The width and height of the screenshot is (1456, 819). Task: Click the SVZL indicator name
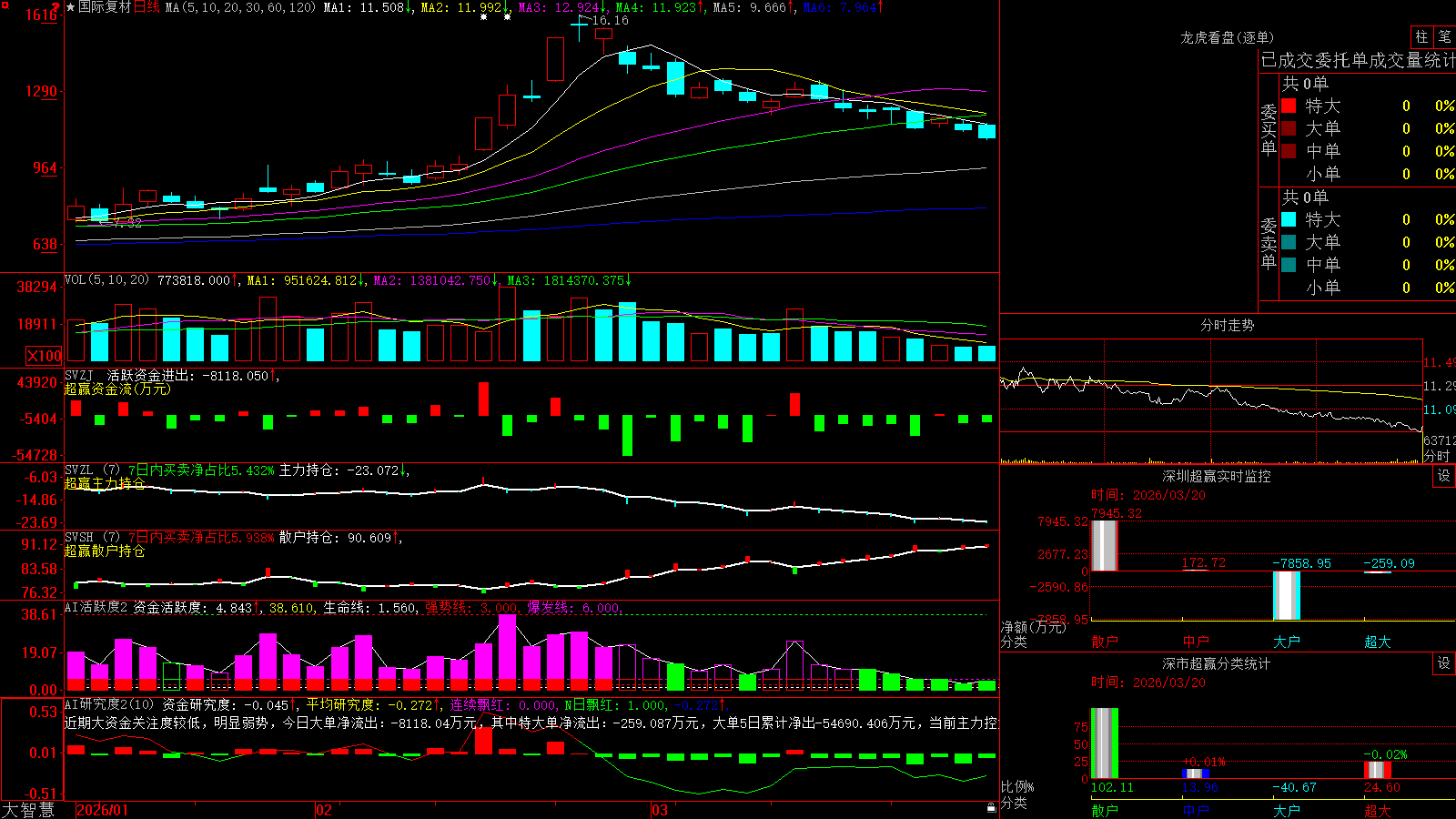coord(79,470)
